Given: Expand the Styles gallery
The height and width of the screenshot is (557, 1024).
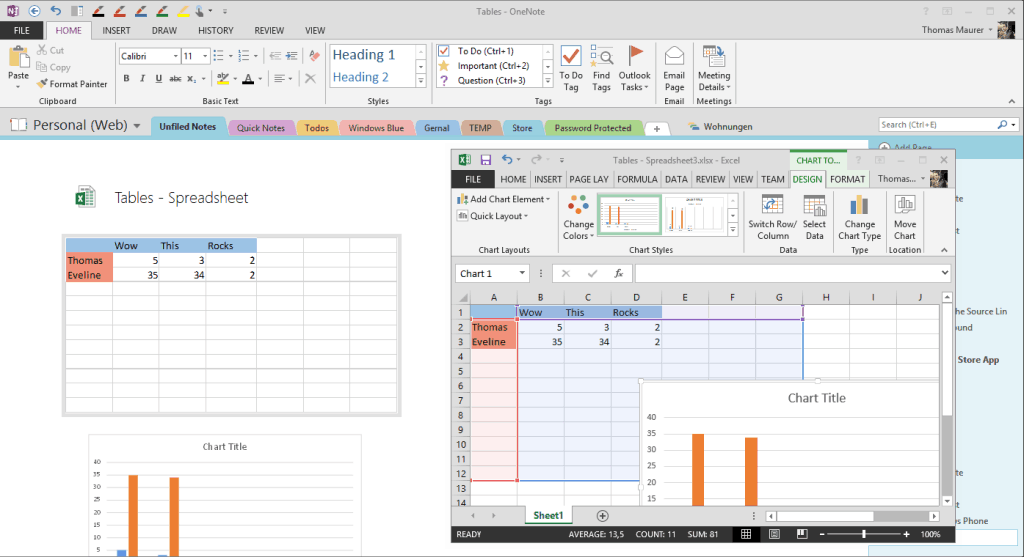Looking at the screenshot, I should (x=421, y=81).
